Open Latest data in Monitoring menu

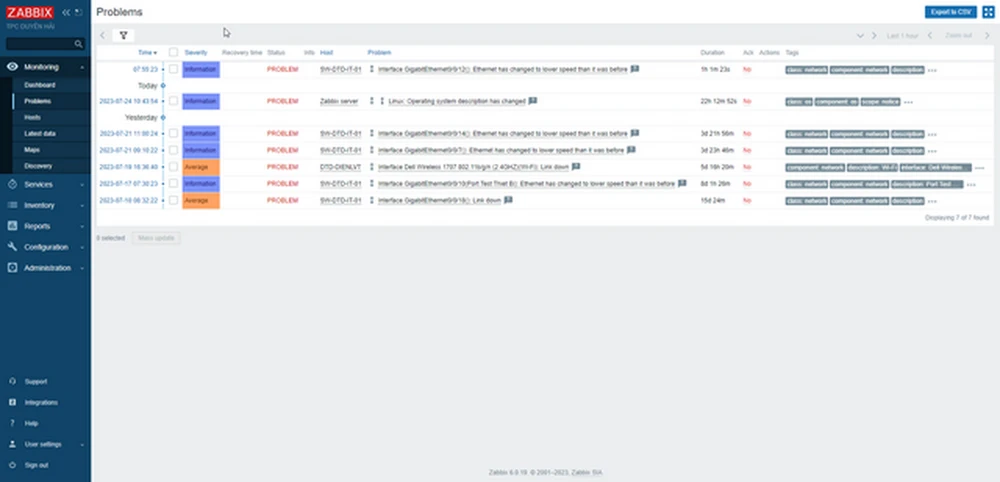click(40, 133)
